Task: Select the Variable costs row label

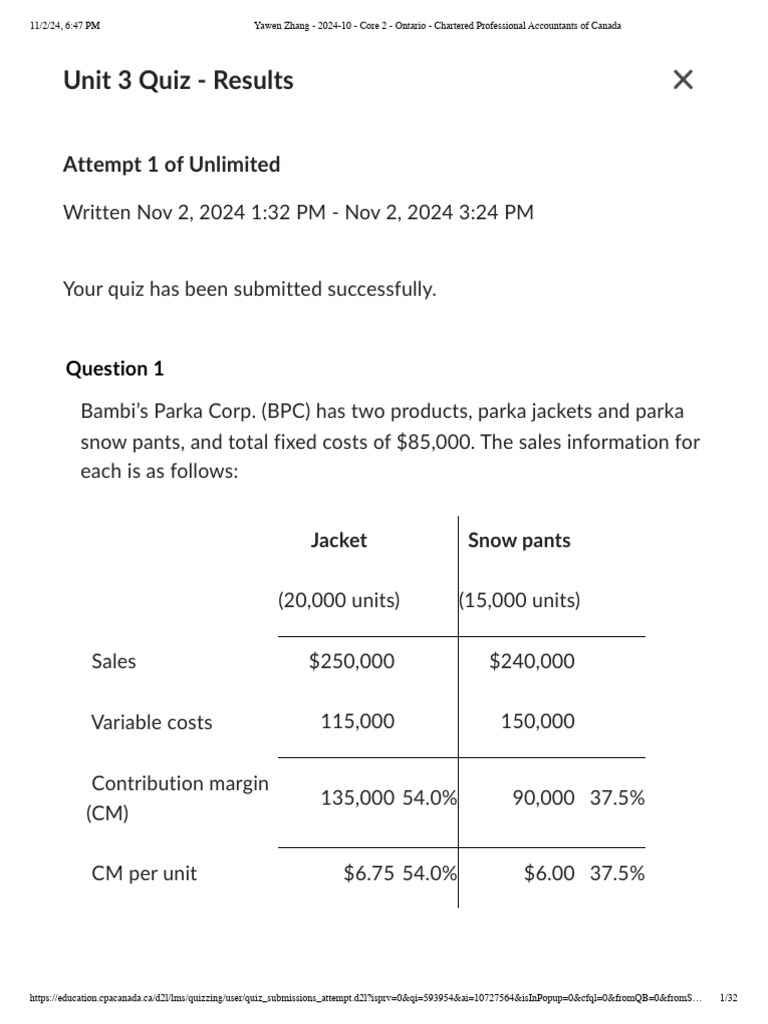Action: point(152,722)
